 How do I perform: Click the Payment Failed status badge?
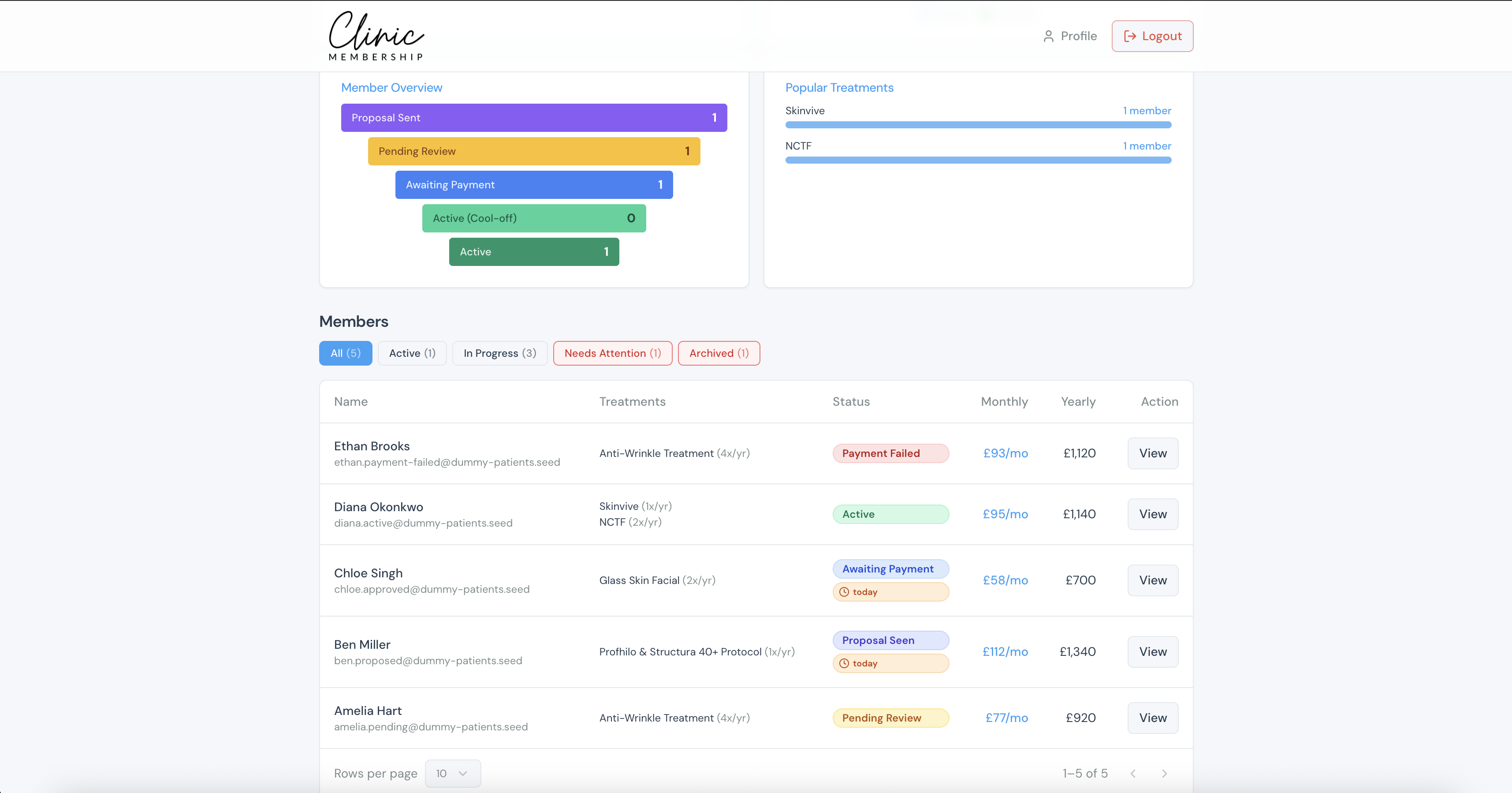[x=890, y=453]
